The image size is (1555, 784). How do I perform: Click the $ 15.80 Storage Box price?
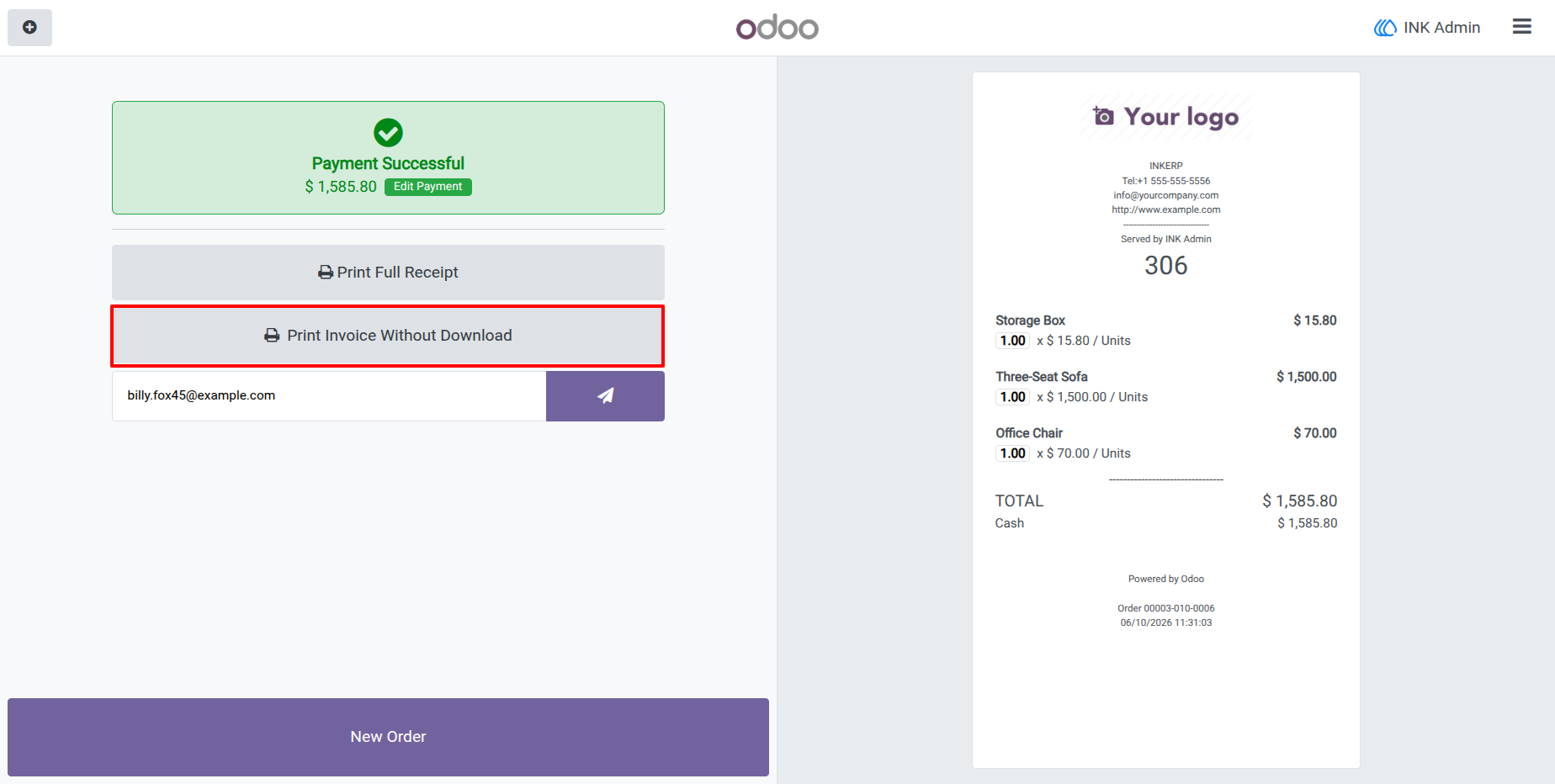pos(1314,320)
